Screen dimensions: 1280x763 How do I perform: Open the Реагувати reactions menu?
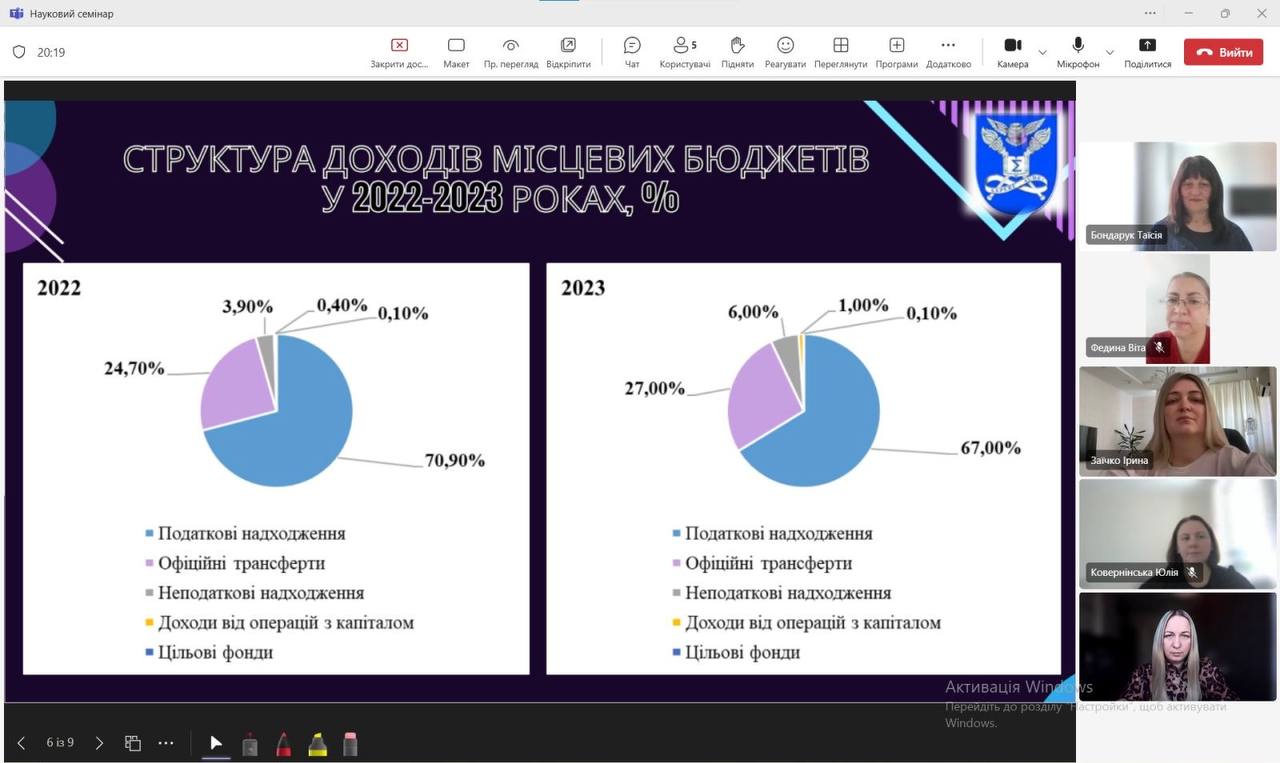tap(785, 52)
